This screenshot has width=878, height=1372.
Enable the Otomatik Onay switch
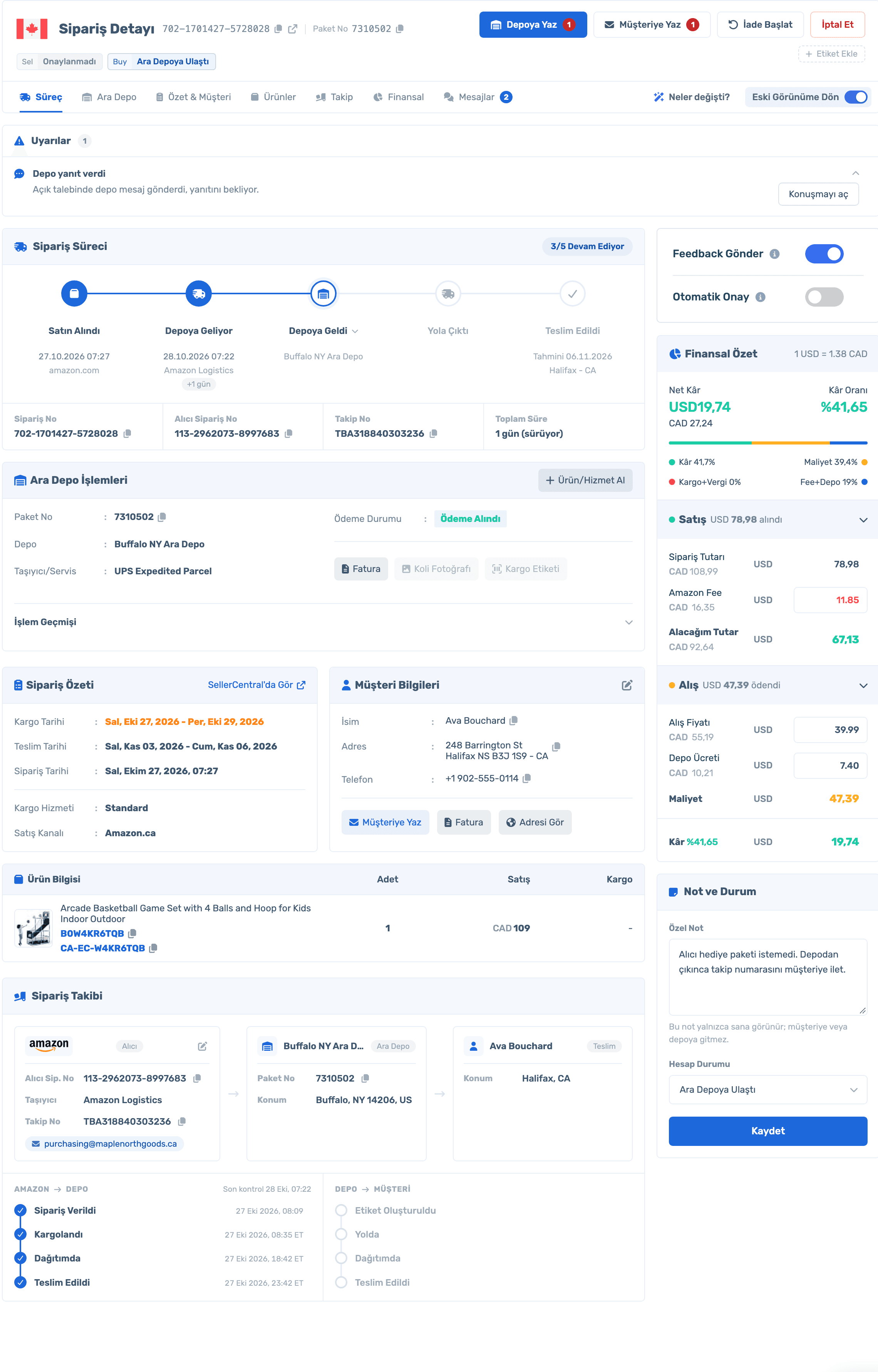pos(824,297)
